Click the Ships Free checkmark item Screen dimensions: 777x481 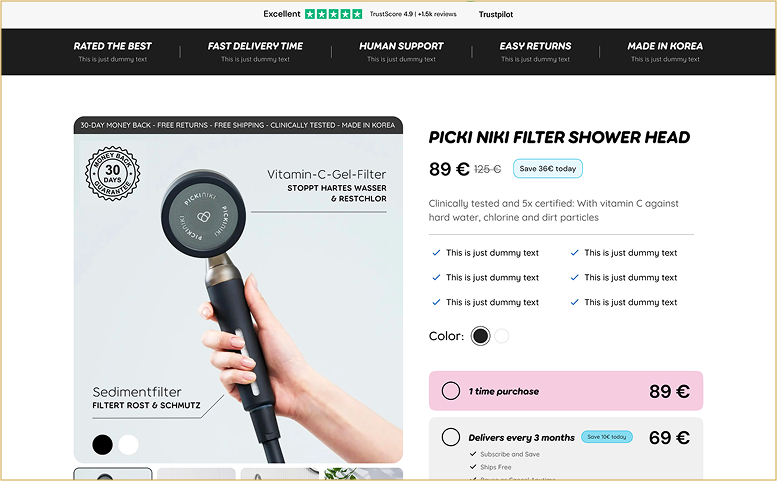(x=491, y=467)
